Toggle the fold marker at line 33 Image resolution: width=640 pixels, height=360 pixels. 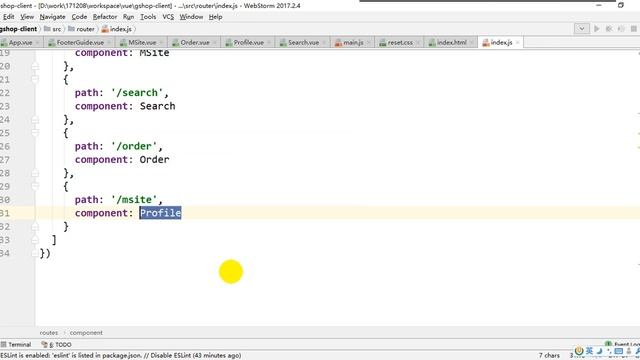35,240
